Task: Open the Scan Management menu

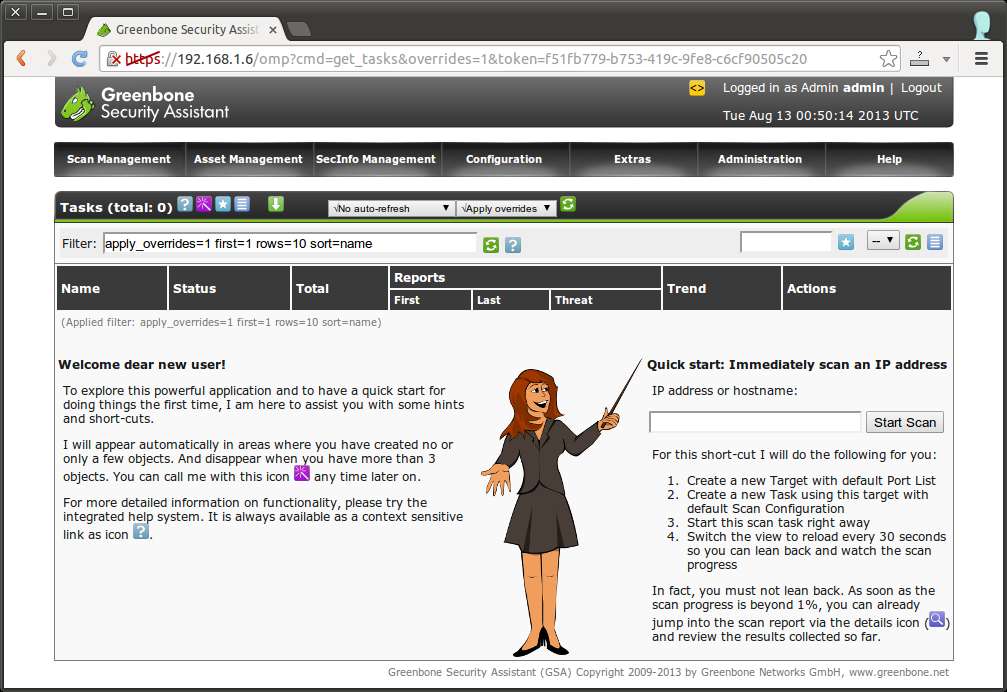Action: click(x=119, y=159)
